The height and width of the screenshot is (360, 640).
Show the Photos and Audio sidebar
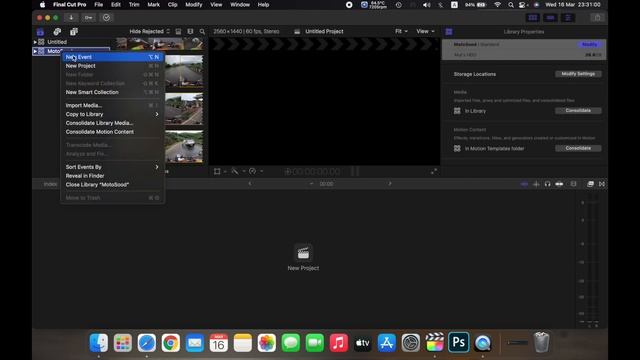tap(57, 31)
